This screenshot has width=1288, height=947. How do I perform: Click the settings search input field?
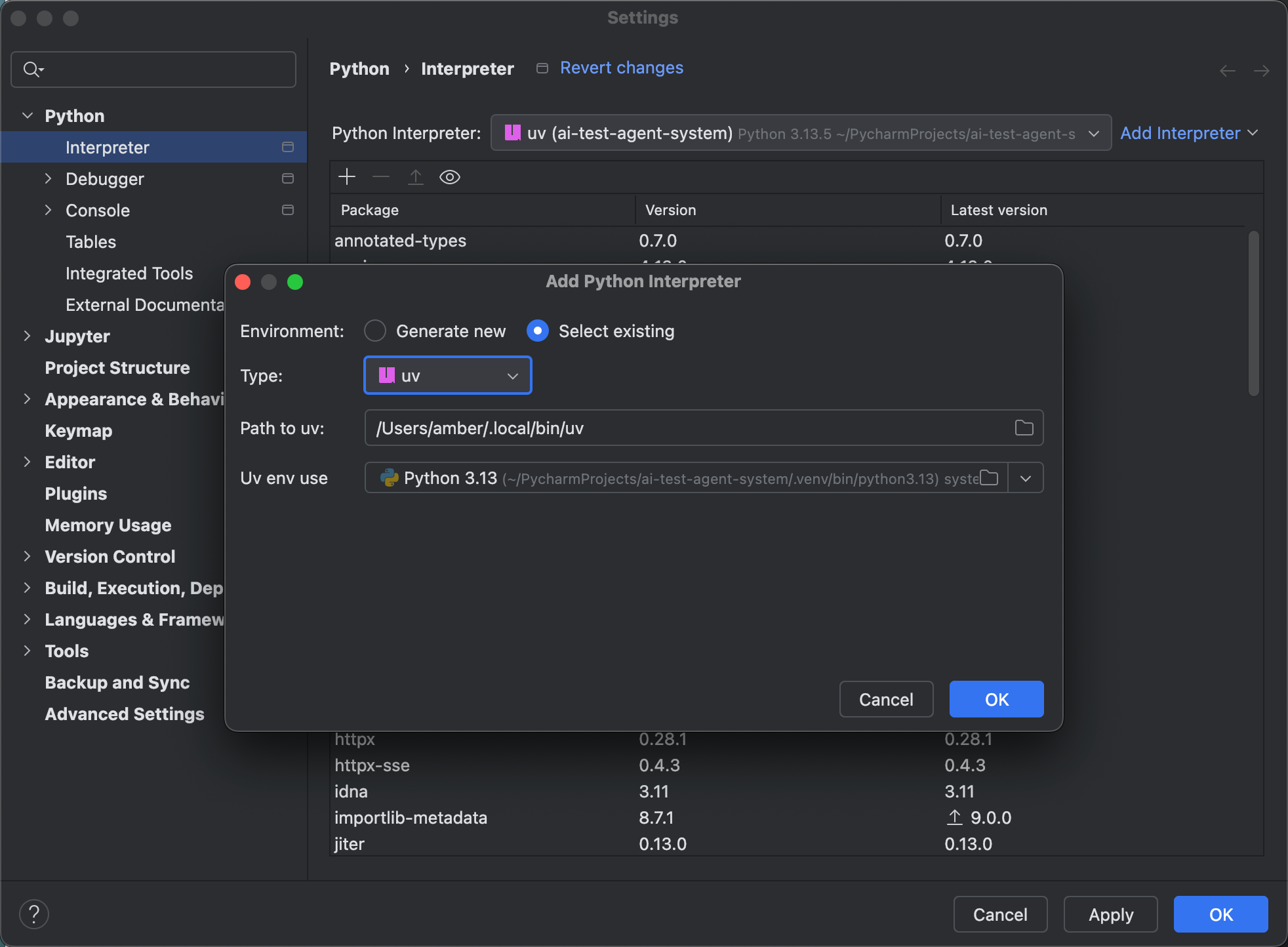(153, 69)
